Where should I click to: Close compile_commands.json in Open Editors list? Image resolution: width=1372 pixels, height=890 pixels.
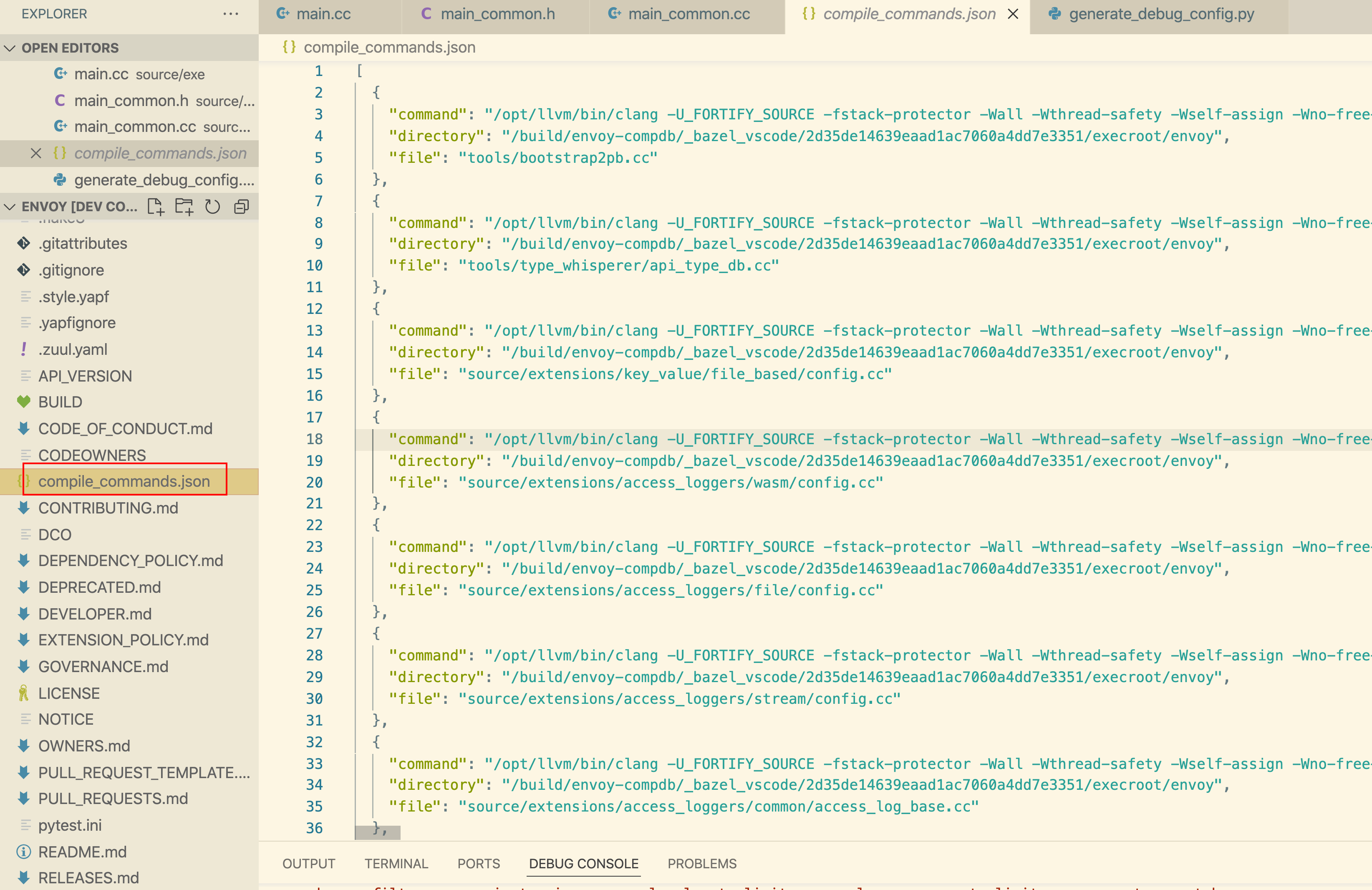36,154
